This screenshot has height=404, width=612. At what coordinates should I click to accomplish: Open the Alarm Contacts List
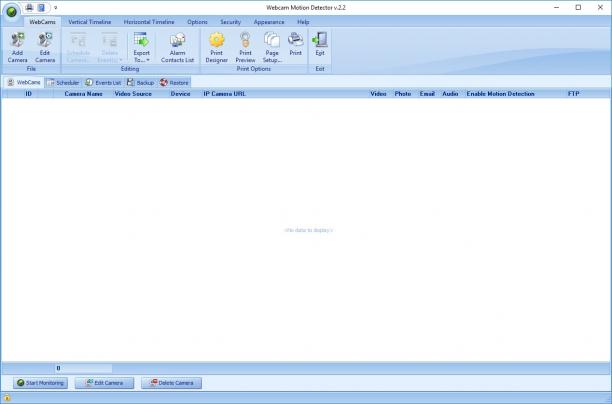(x=177, y=48)
